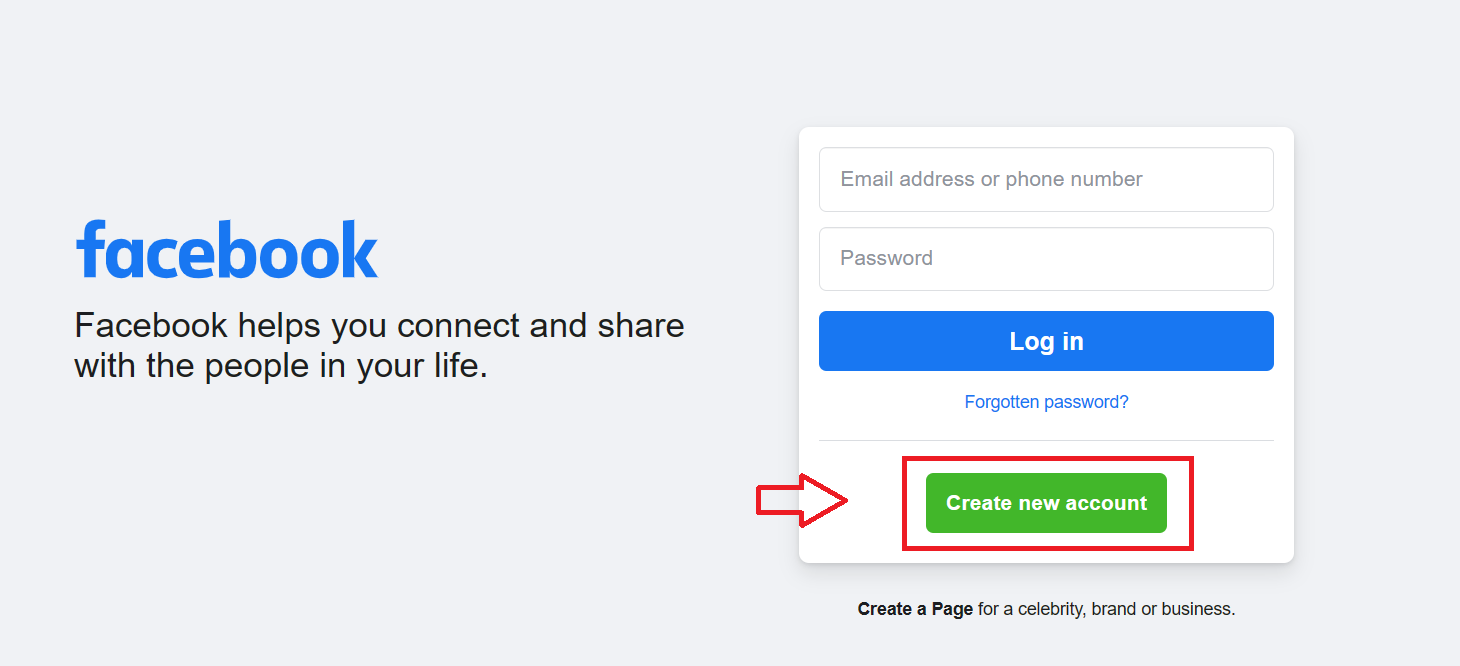Click the login form's password box

coord(1046,258)
